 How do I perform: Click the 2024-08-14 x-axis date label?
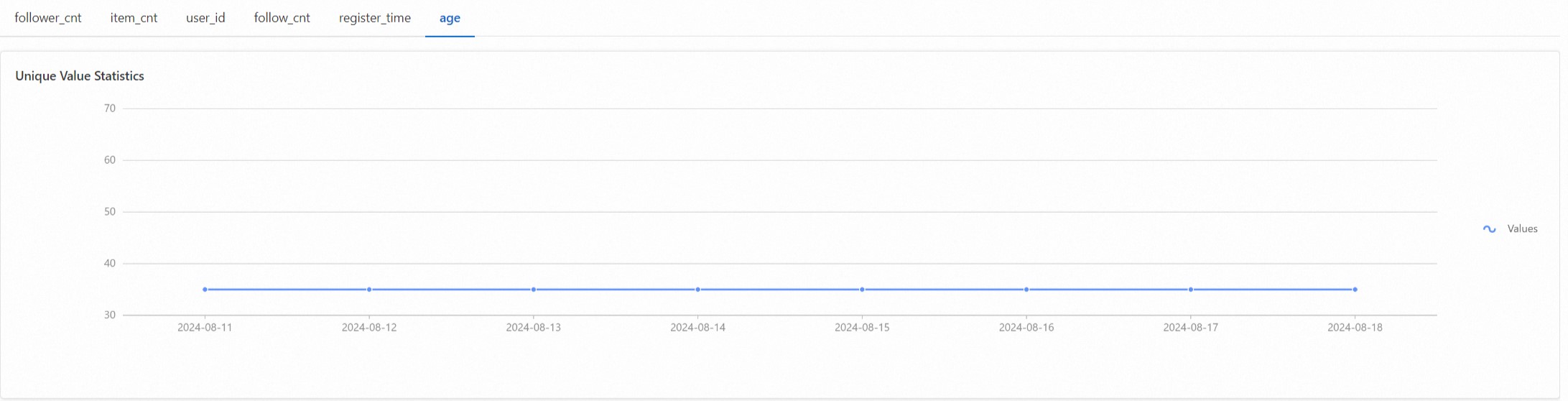pyautogui.click(x=697, y=328)
